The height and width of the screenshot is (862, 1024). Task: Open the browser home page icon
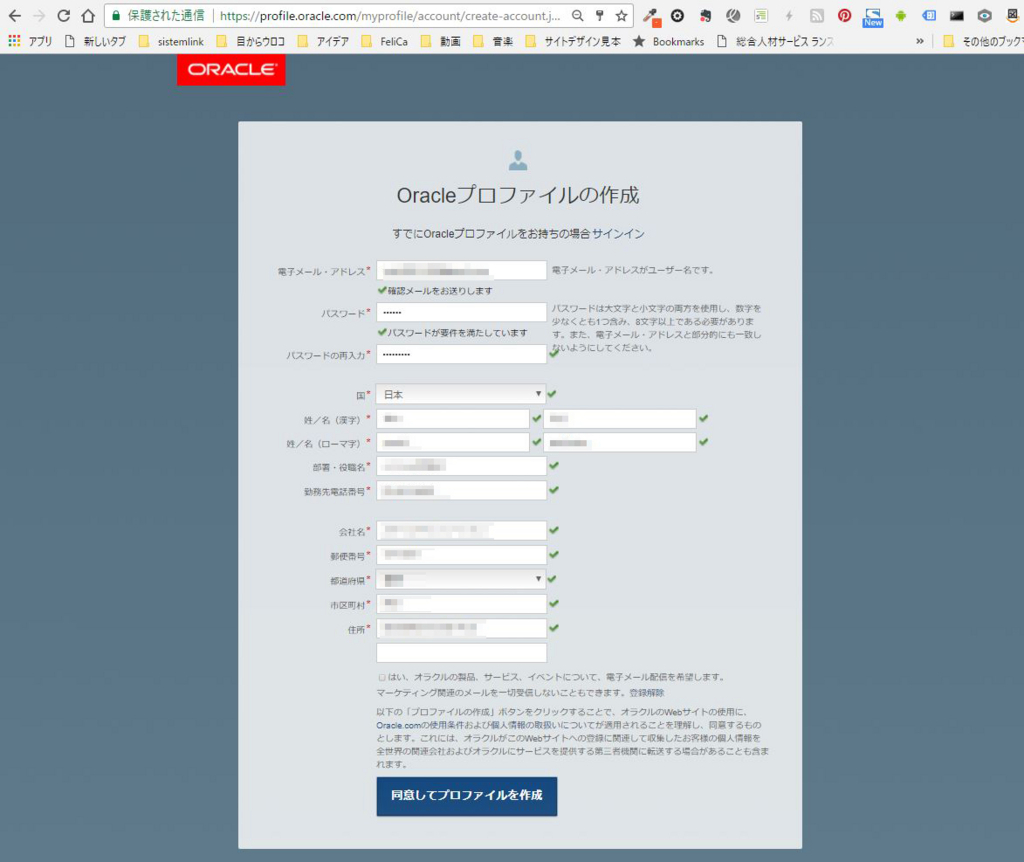[88, 16]
